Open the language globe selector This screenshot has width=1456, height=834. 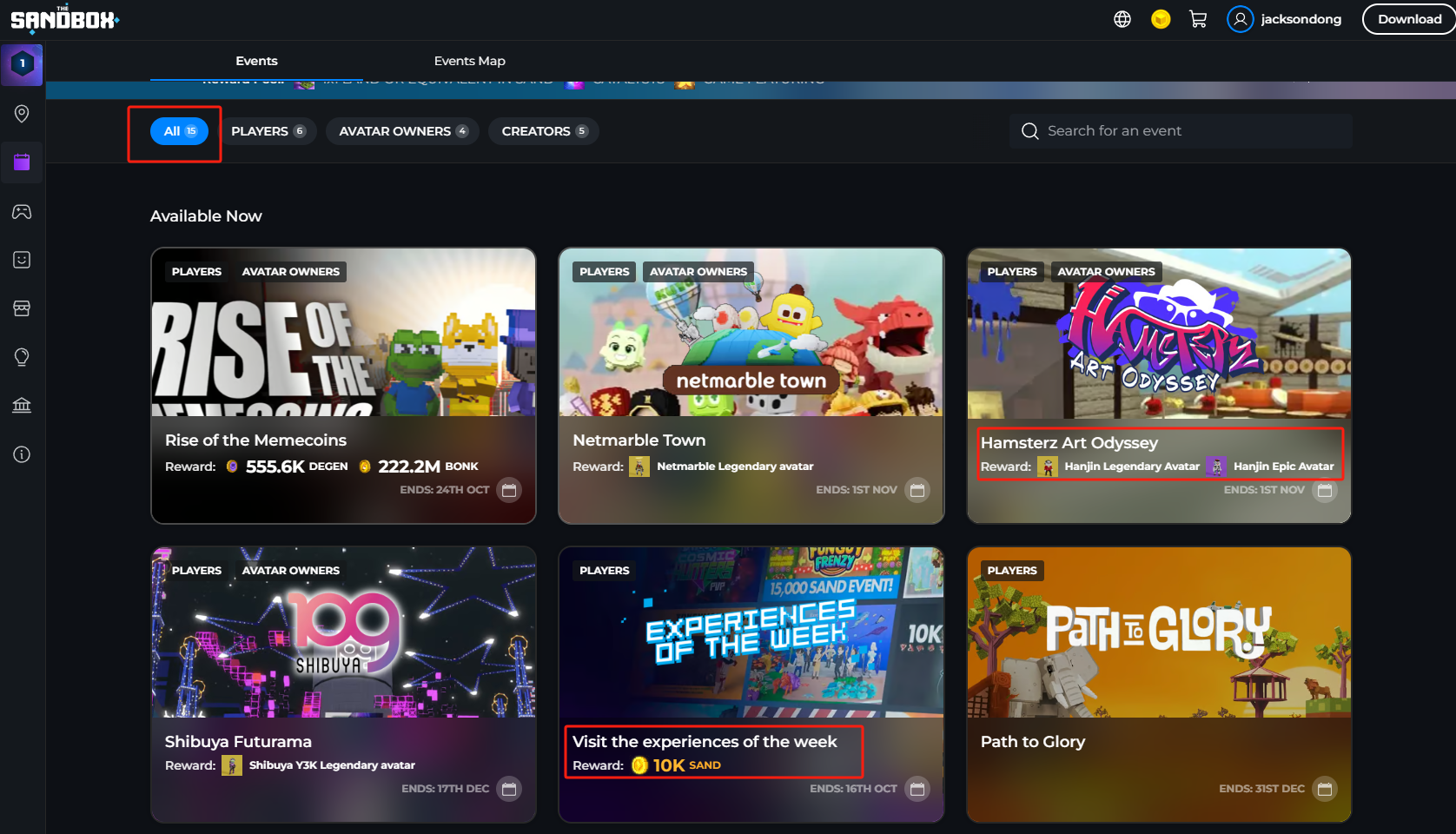click(x=1122, y=19)
